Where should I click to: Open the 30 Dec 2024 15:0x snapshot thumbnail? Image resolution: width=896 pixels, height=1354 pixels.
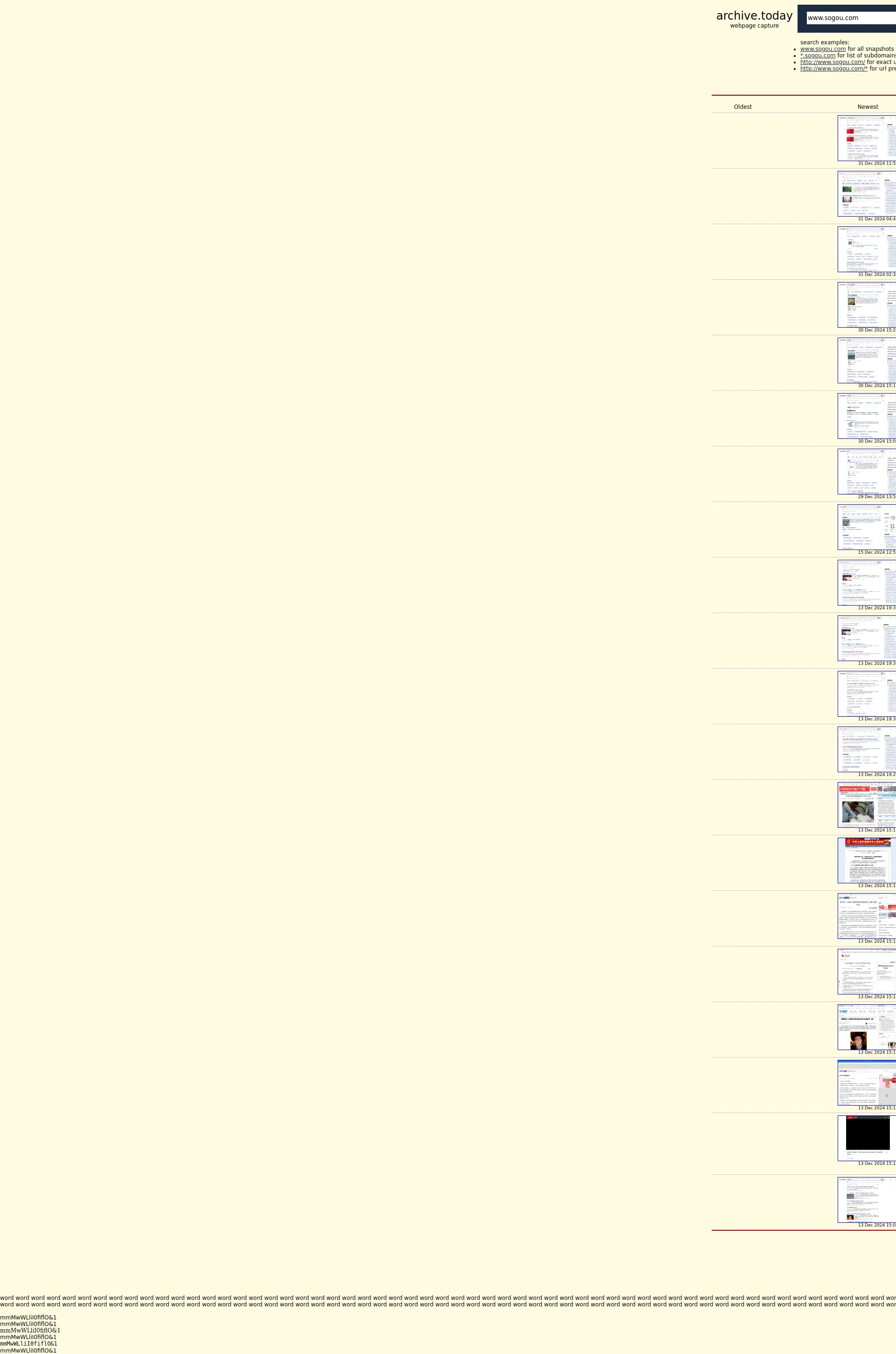pos(866,416)
